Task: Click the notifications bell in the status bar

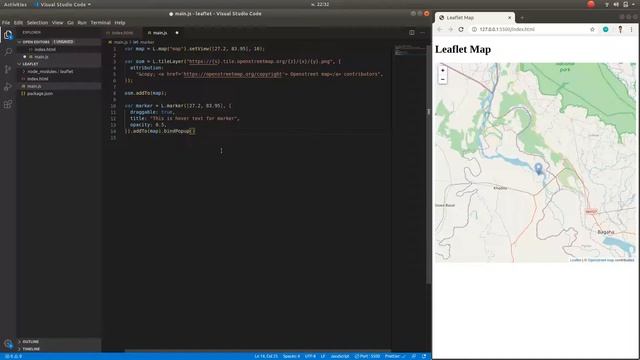Action: [424, 356]
